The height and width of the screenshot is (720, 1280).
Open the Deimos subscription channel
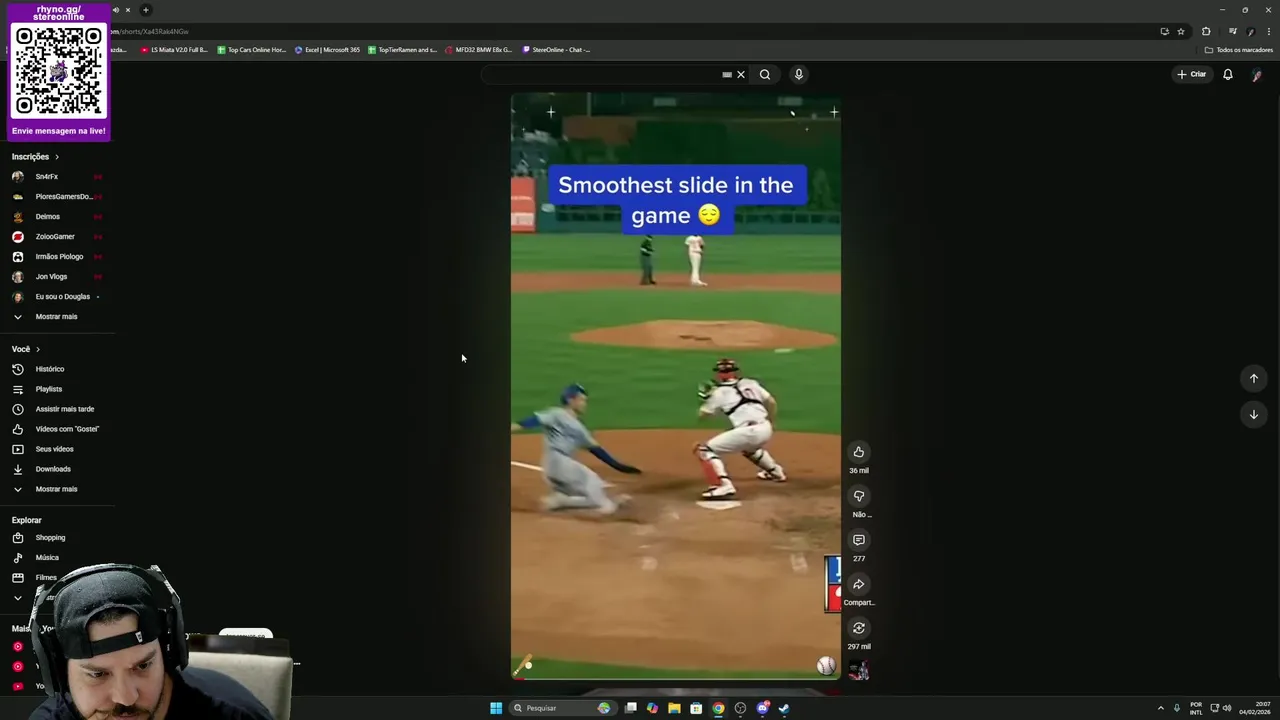pyautogui.click(x=56, y=217)
